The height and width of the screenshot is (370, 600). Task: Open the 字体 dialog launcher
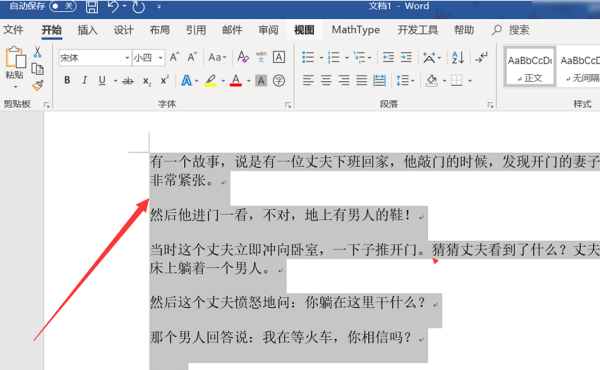[x=288, y=105]
